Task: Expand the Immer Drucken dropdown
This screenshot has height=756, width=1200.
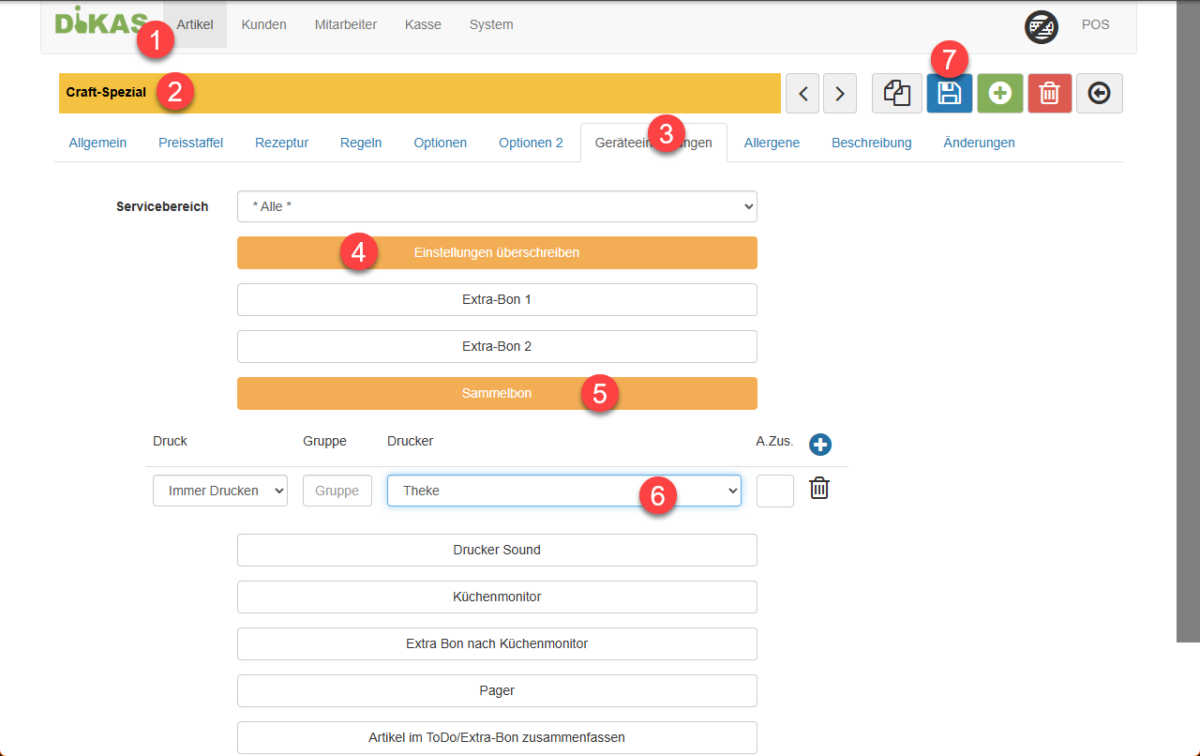Action: tap(220, 491)
